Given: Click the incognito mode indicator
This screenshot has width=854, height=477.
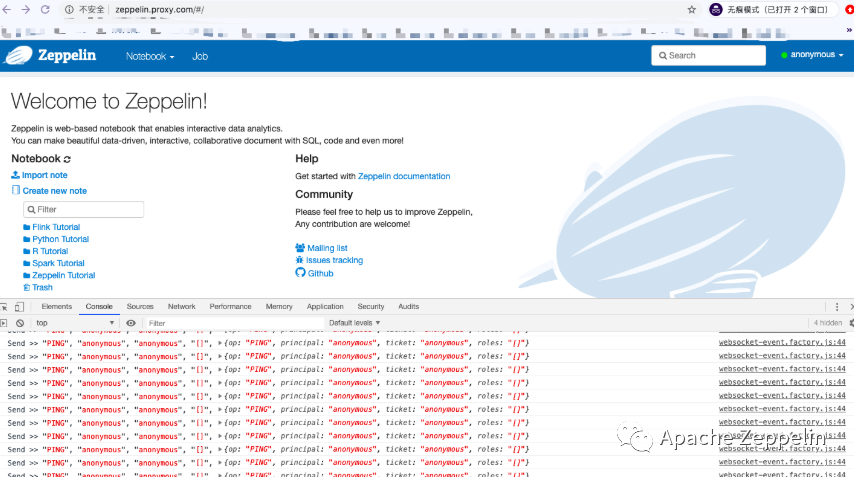Looking at the screenshot, I should pyautogui.click(x=771, y=9).
